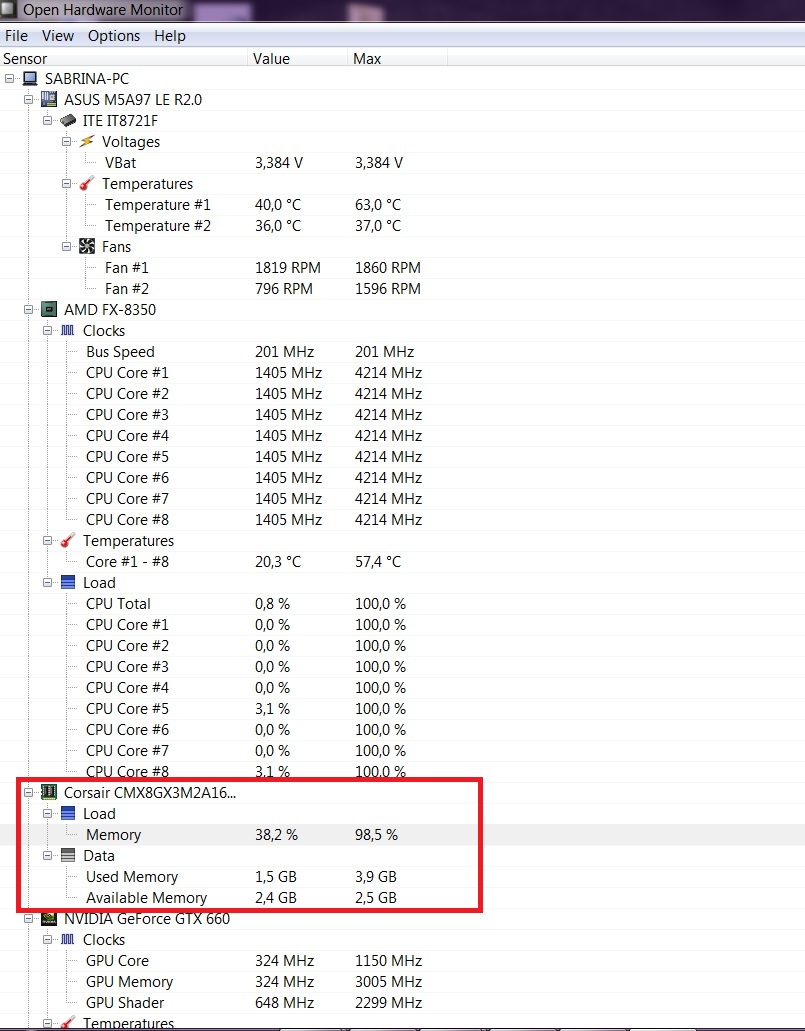The height and width of the screenshot is (1031, 805).
Task: Click the Fans icon under ITE IT8721F
Action: tap(87, 246)
